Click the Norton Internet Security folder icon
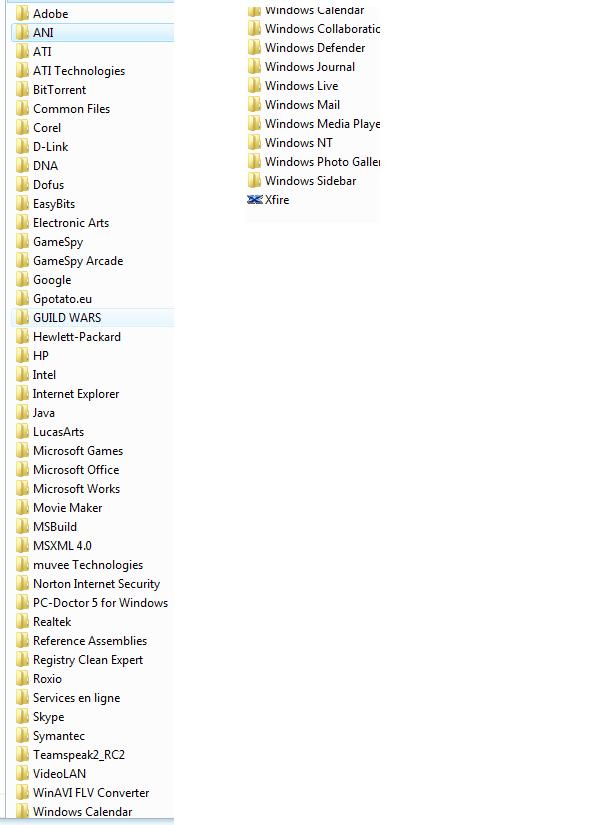Viewport: 600px width, 825px height. (22, 583)
